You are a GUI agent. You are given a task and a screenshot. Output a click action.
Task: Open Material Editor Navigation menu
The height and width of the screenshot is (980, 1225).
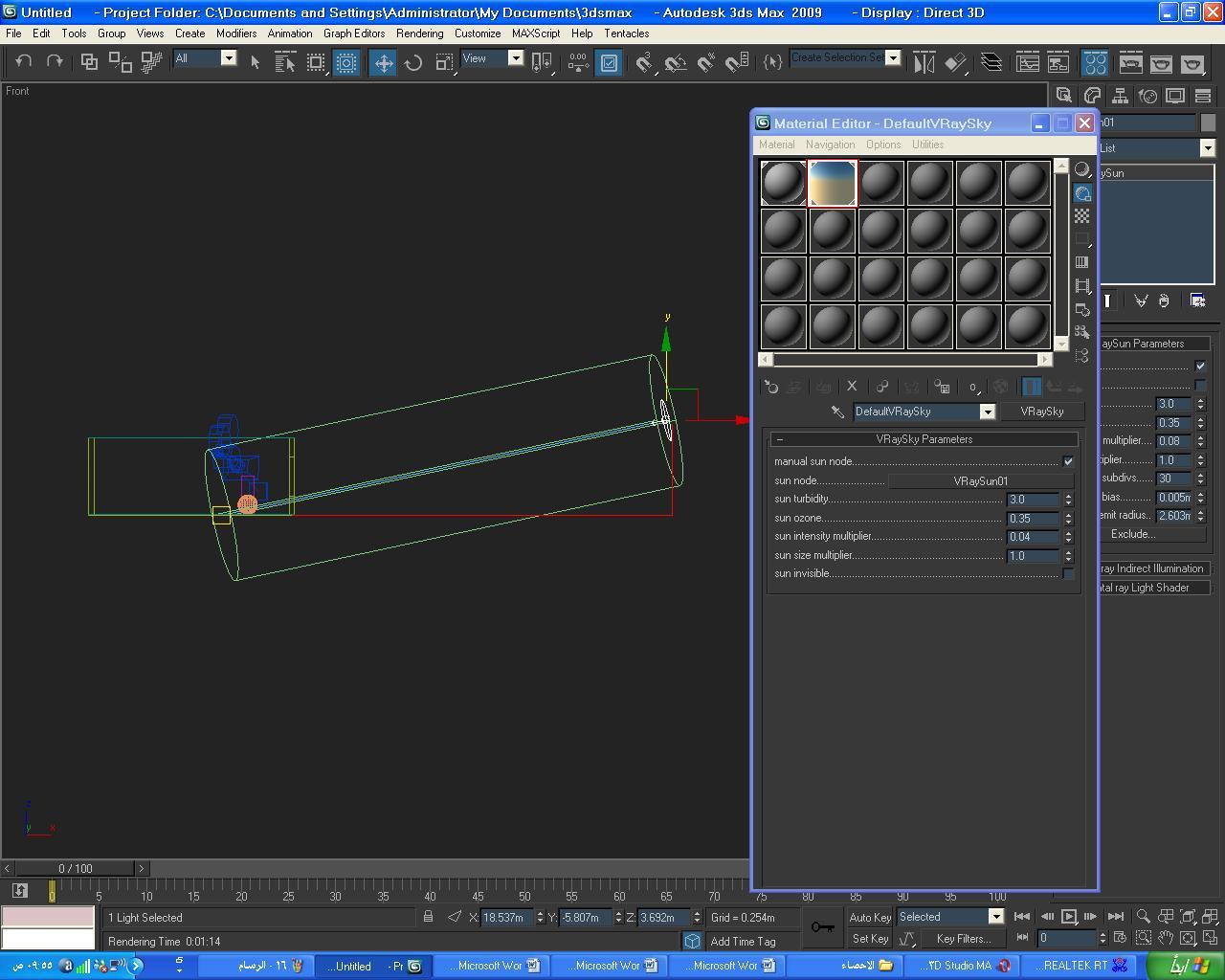point(830,145)
